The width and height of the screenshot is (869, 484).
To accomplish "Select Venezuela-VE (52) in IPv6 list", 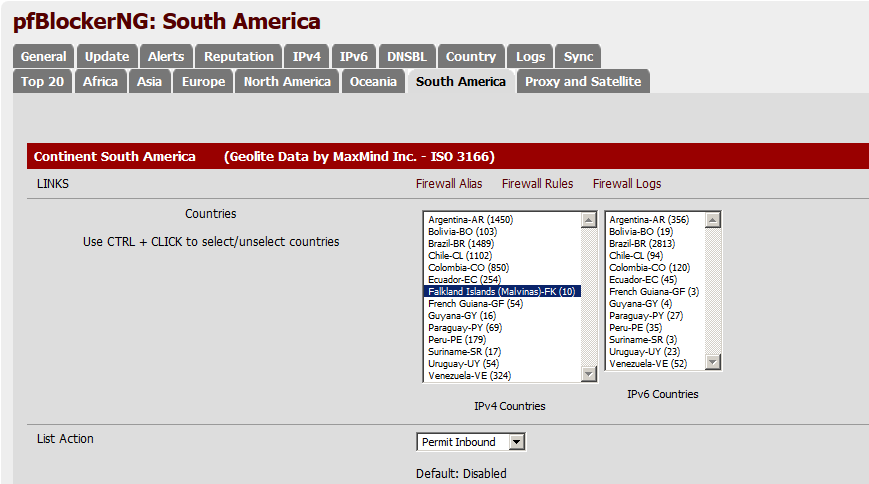I will (x=655, y=364).
